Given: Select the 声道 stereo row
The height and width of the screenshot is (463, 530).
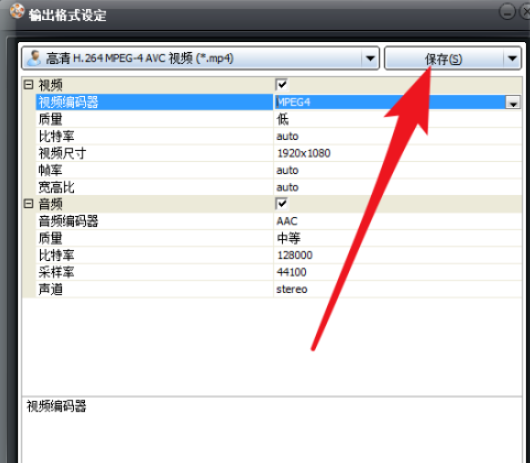Looking at the screenshot, I should (x=279, y=289).
